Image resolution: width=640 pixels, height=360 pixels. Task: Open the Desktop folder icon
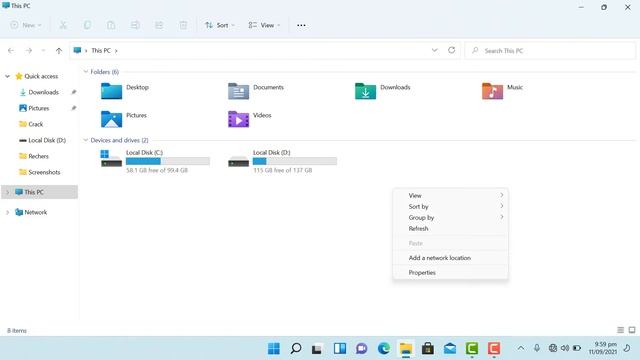click(x=111, y=91)
